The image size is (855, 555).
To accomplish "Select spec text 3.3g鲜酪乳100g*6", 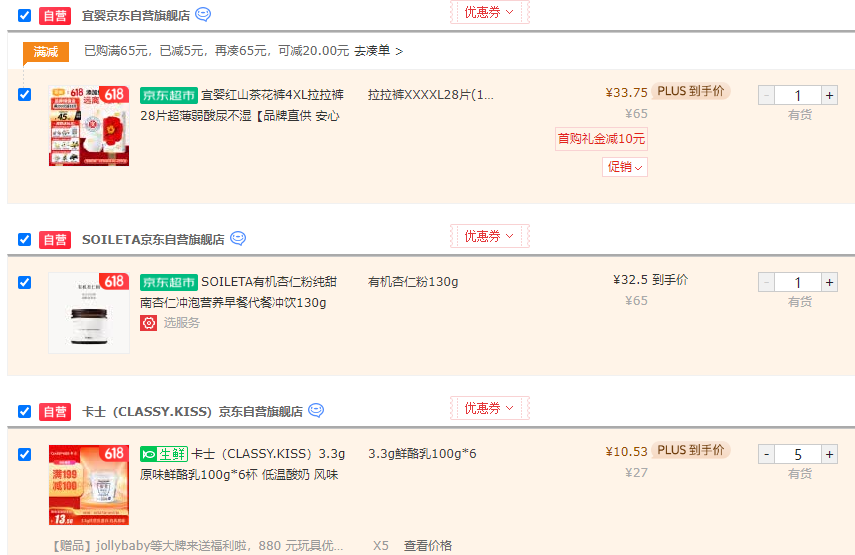I will click(422, 454).
